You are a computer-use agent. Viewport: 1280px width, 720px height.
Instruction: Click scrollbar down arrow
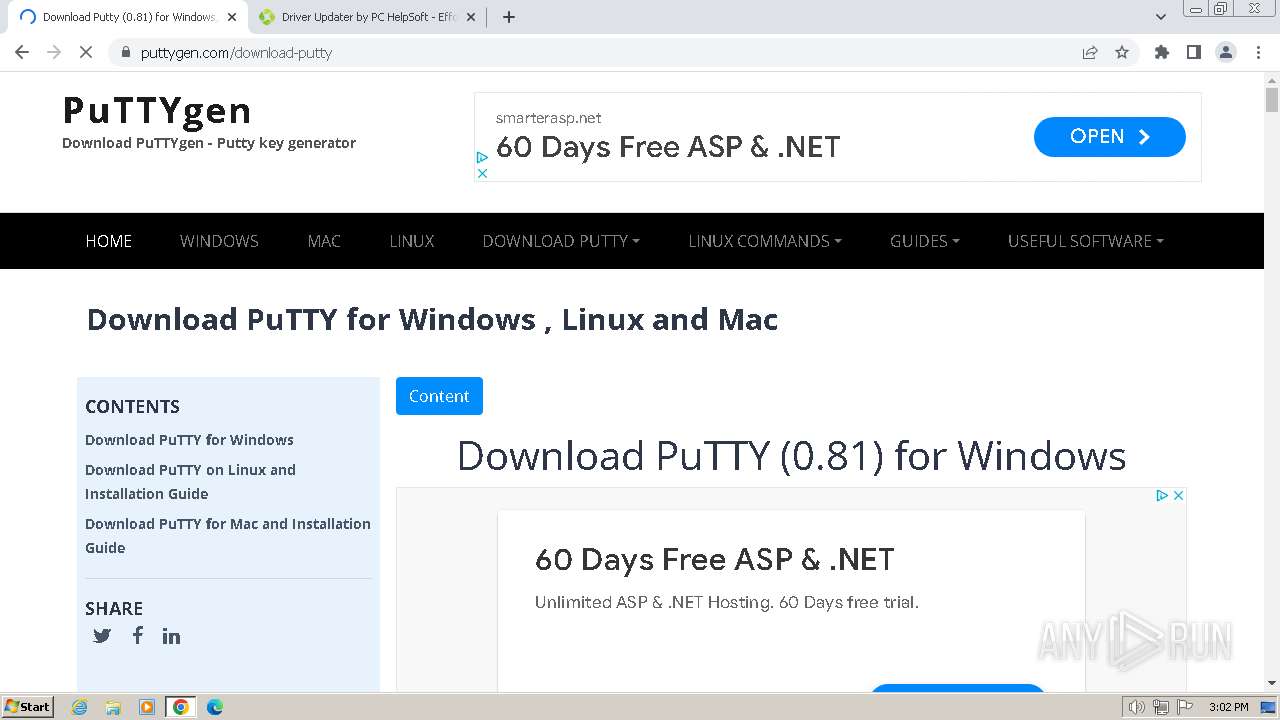1272,683
